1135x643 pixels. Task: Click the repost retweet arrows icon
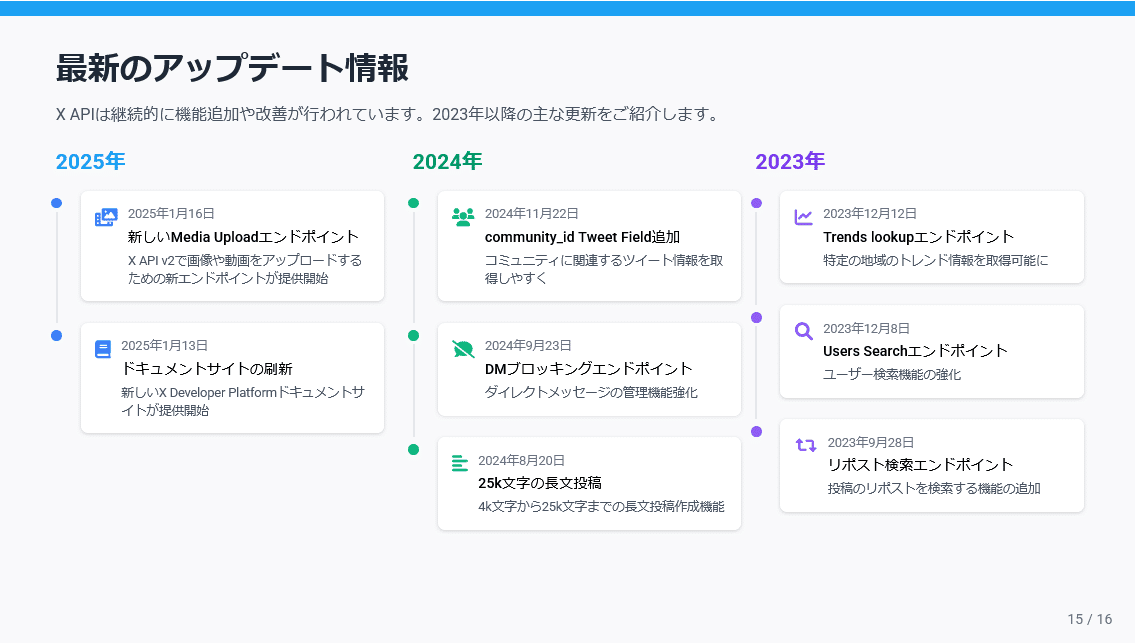pyautogui.click(x=806, y=445)
